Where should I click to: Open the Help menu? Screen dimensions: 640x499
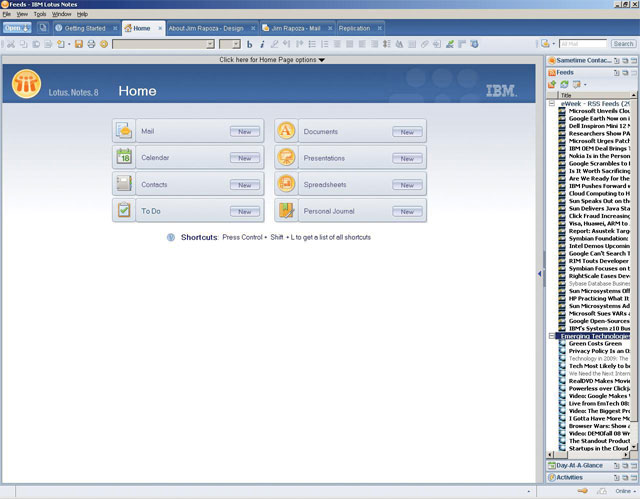tap(82, 14)
